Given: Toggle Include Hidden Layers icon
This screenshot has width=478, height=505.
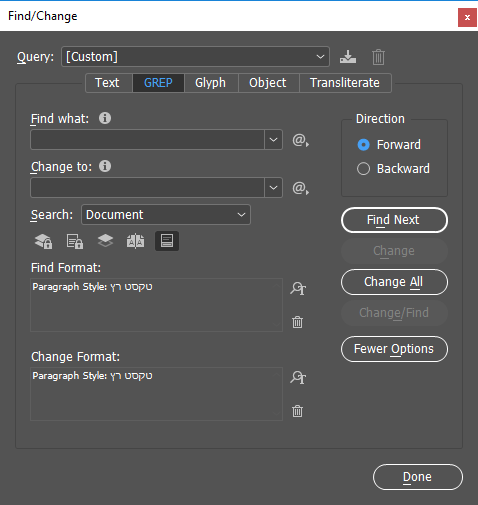Looking at the screenshot, I should (x=105, y=241).
